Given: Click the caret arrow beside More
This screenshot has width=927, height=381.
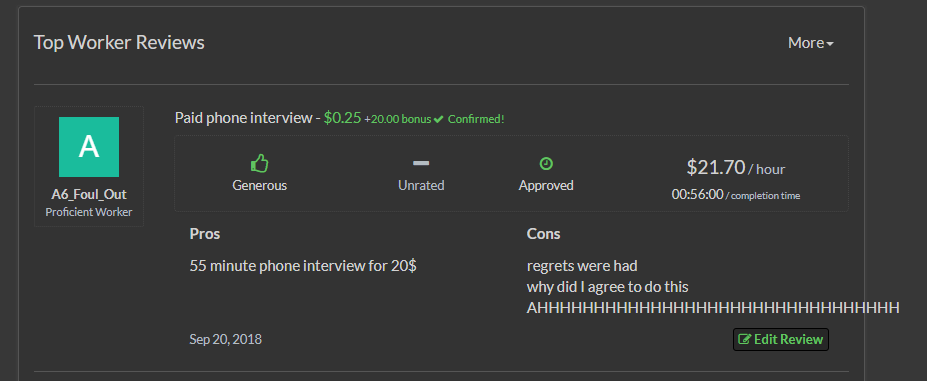Looking at the screenshot, I should pos(830,44).
